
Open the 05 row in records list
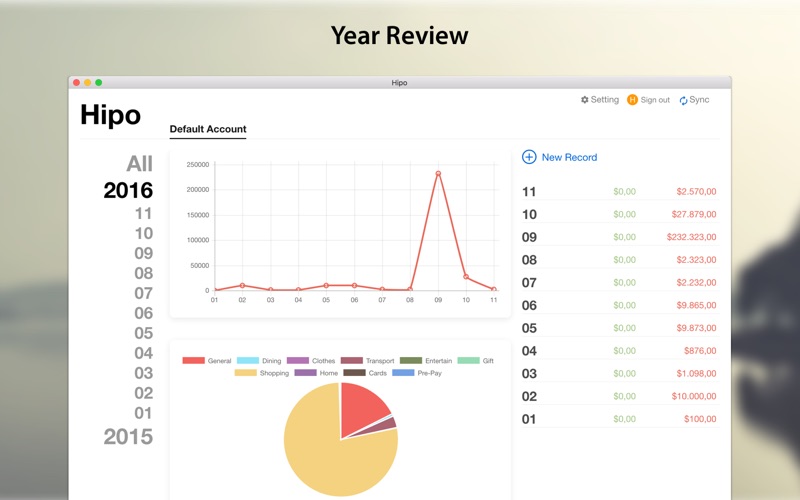(620, 328)
